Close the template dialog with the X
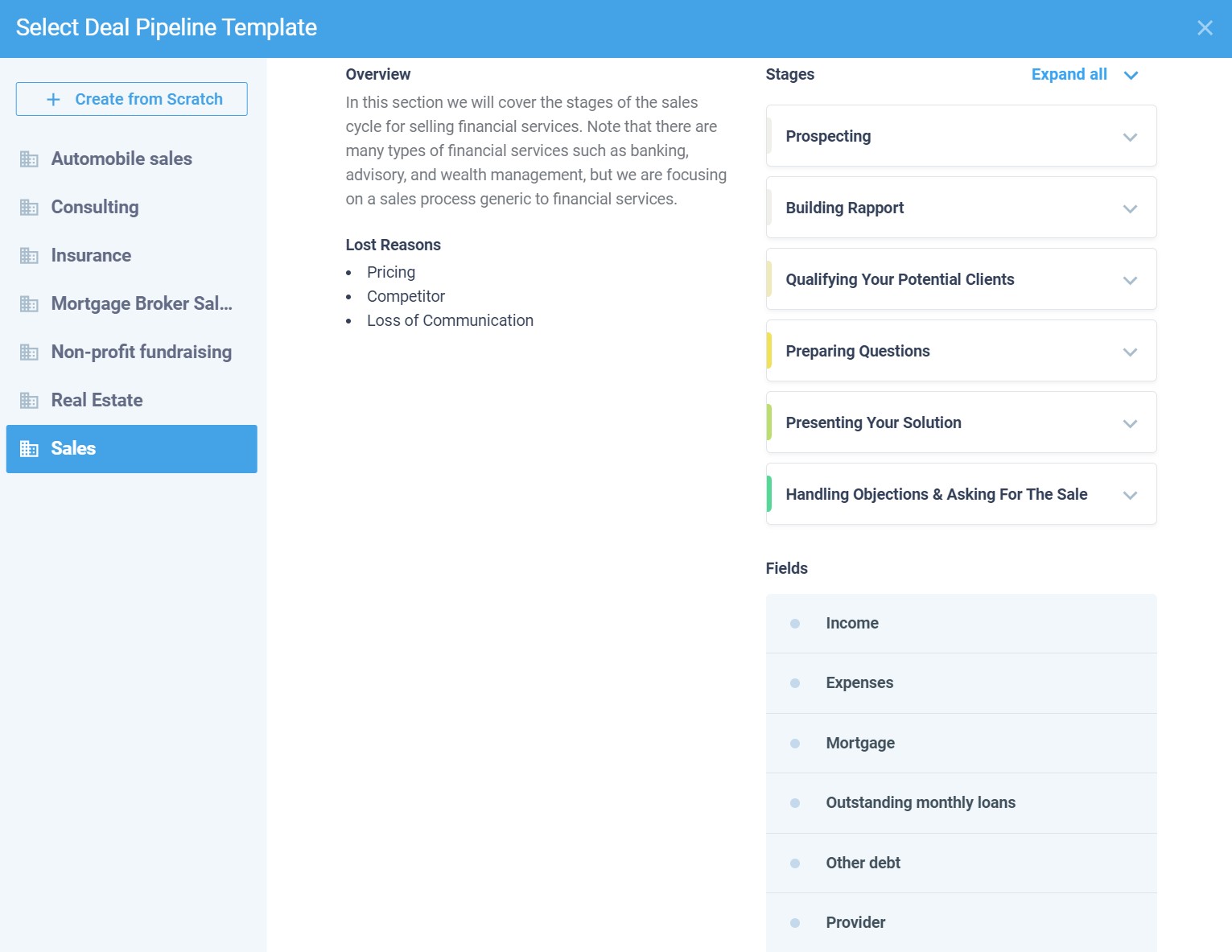 (1205, 28)
